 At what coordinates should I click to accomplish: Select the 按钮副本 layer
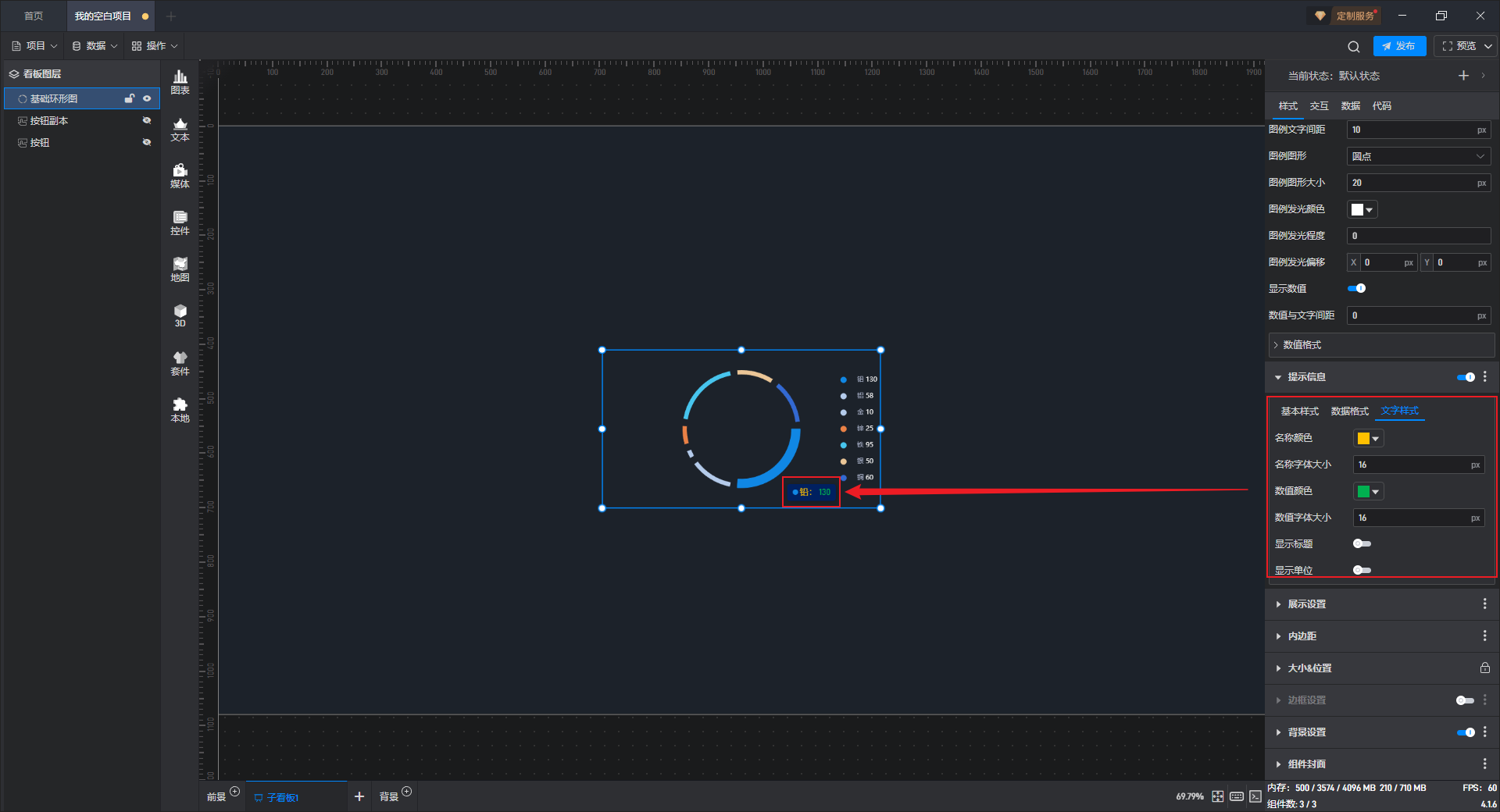tap(82, 121)
